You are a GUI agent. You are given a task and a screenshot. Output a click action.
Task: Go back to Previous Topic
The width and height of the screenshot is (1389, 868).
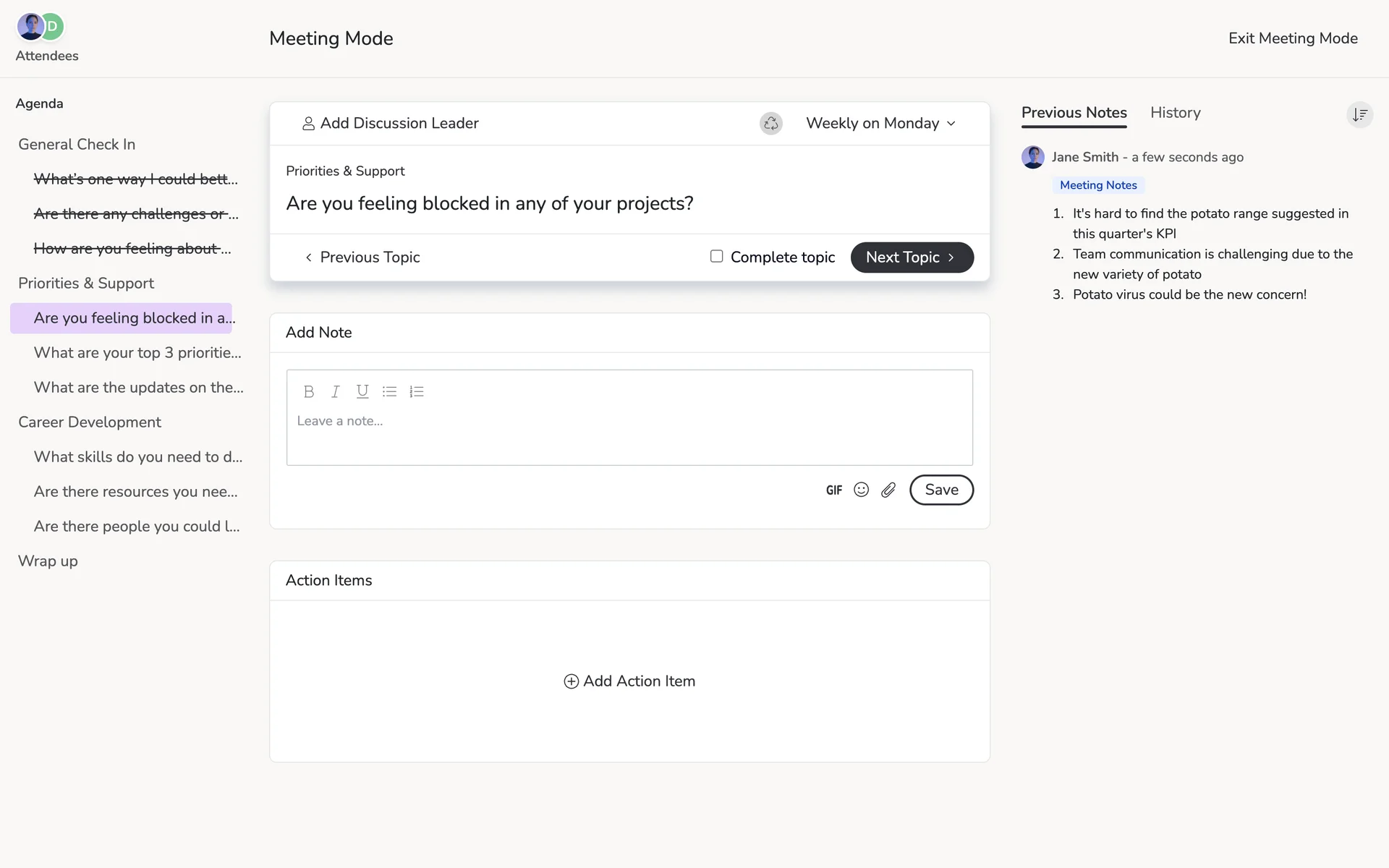362,258
